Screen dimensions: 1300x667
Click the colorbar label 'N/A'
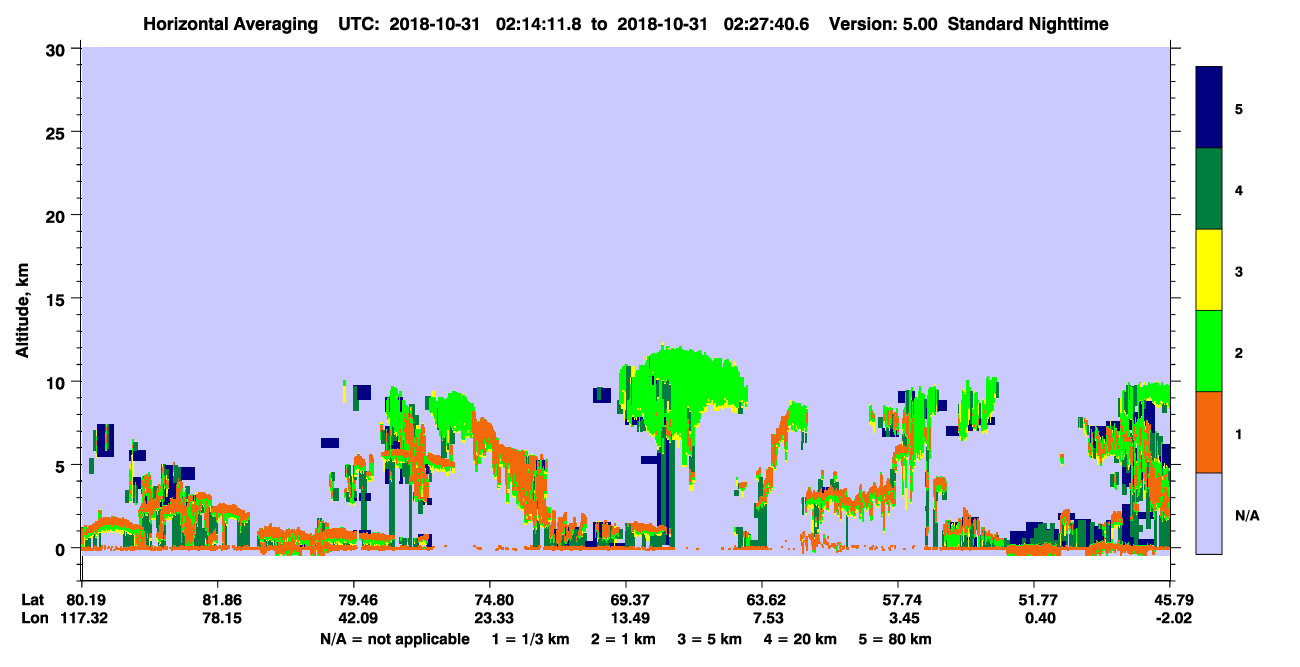[1246, 516]
